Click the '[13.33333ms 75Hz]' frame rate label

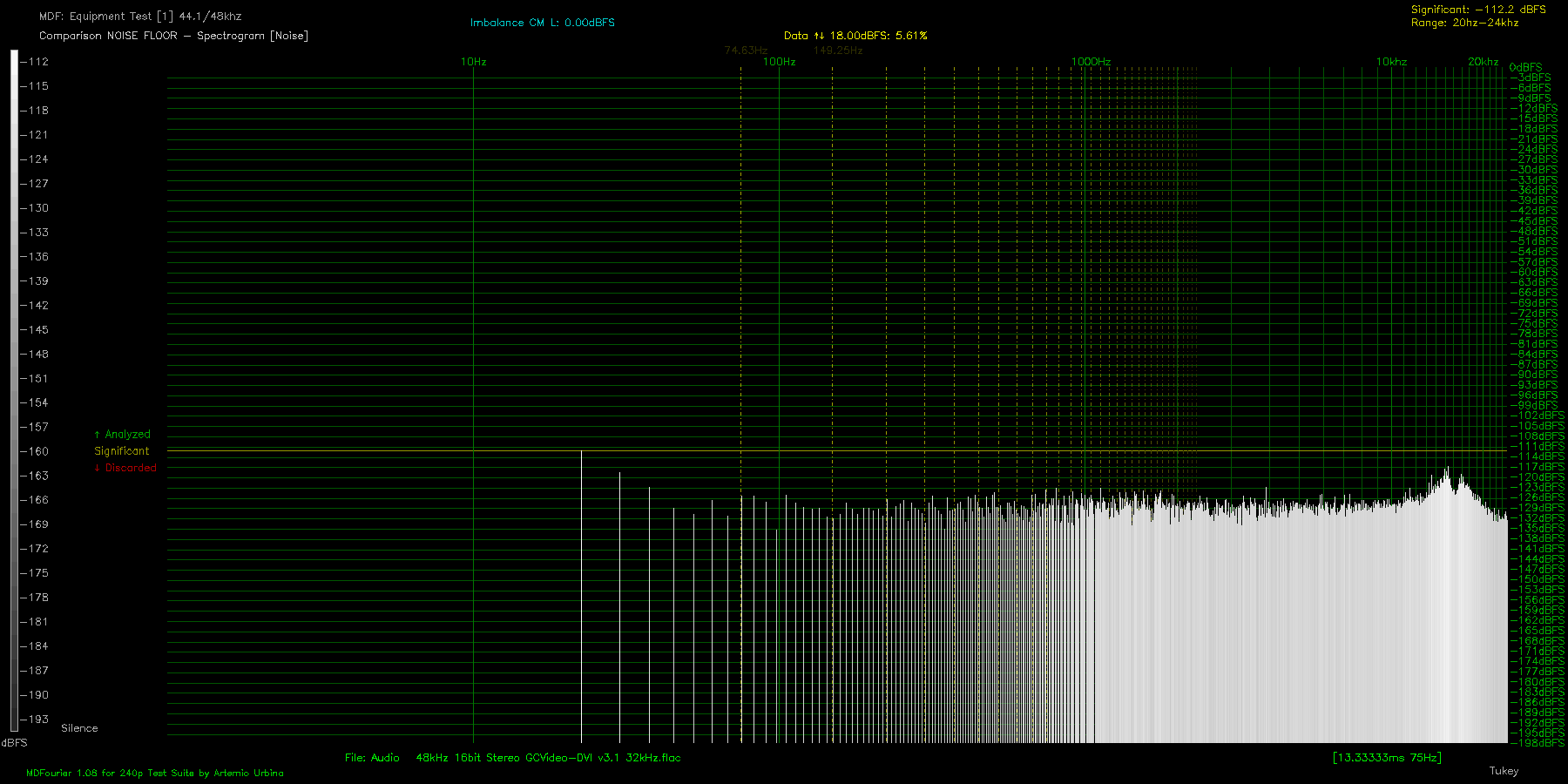[1387, 758]
